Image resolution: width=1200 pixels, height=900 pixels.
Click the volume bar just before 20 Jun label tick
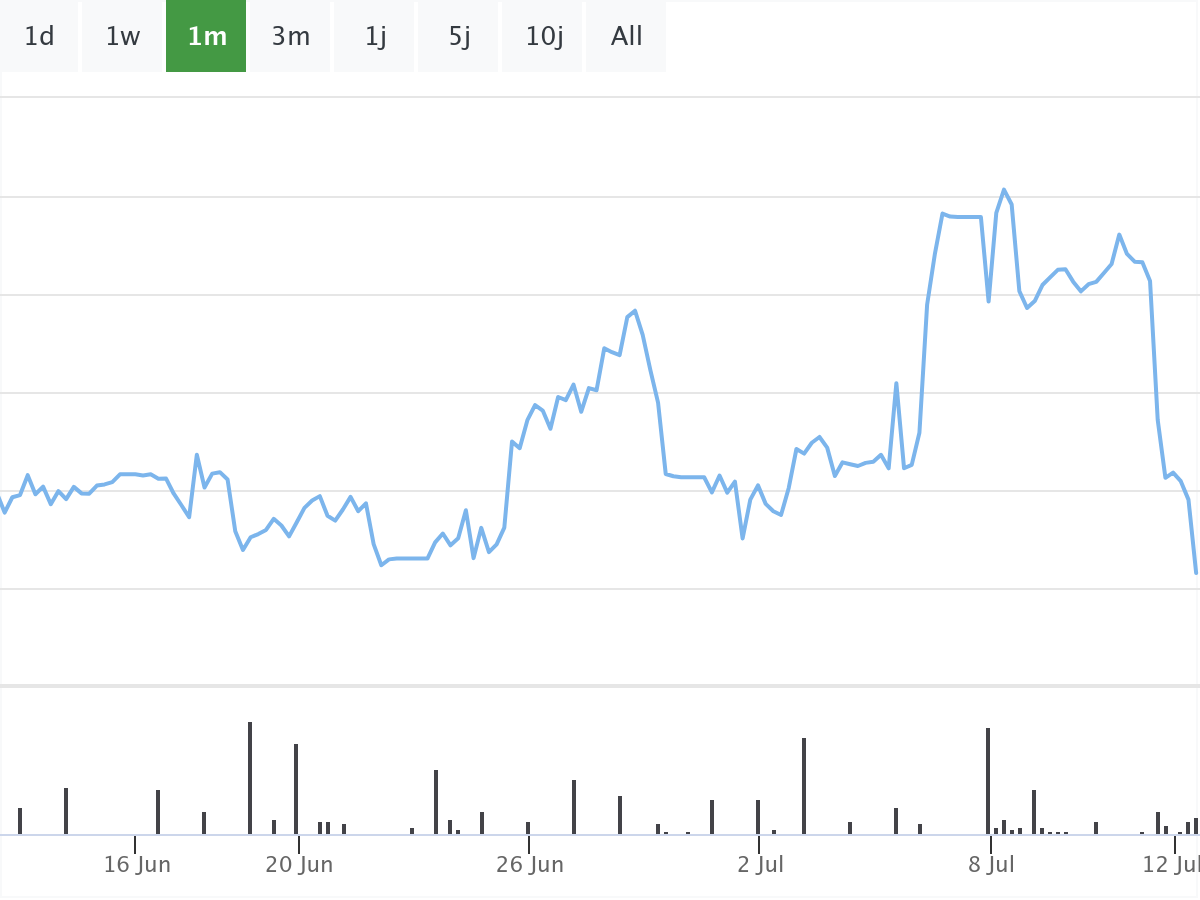click(296, 789)
